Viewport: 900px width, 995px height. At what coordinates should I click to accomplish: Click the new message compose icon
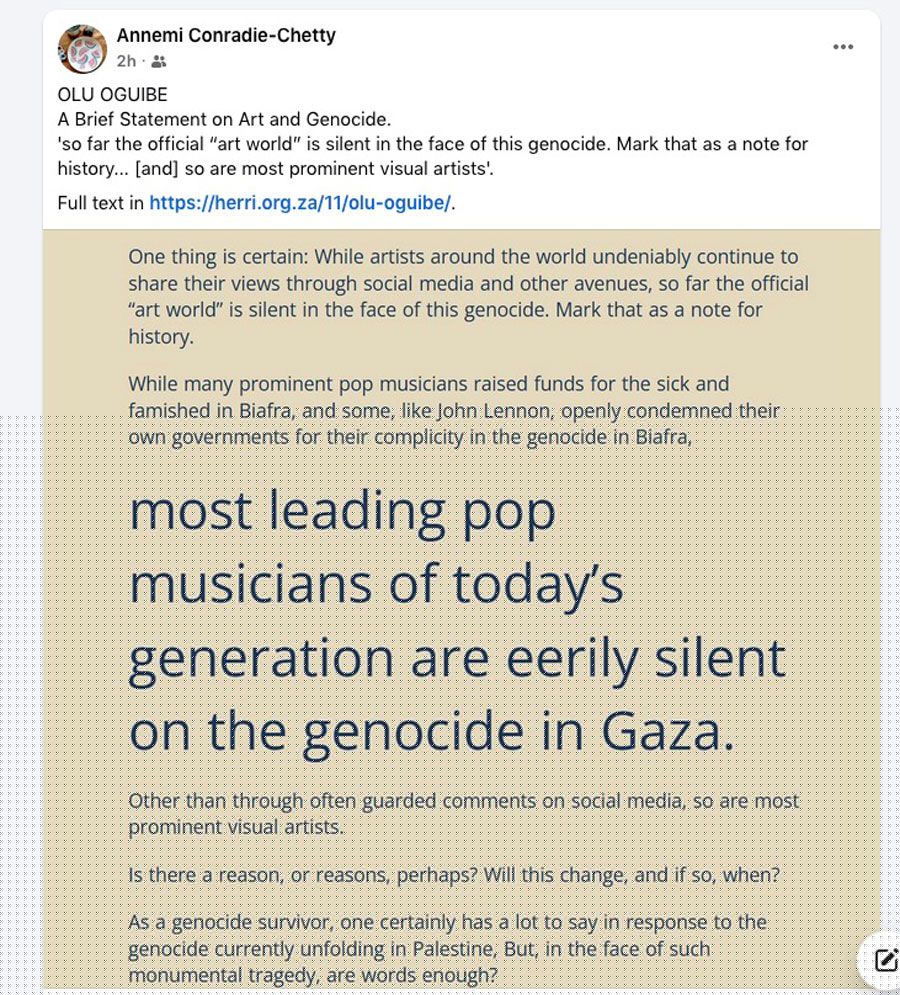(x=885, y=960)
